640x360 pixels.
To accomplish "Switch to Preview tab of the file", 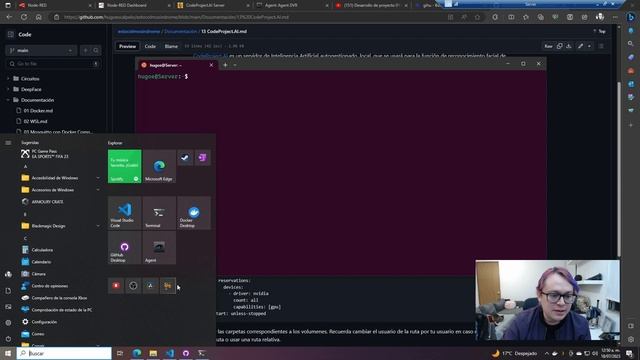I will [127, 46].
